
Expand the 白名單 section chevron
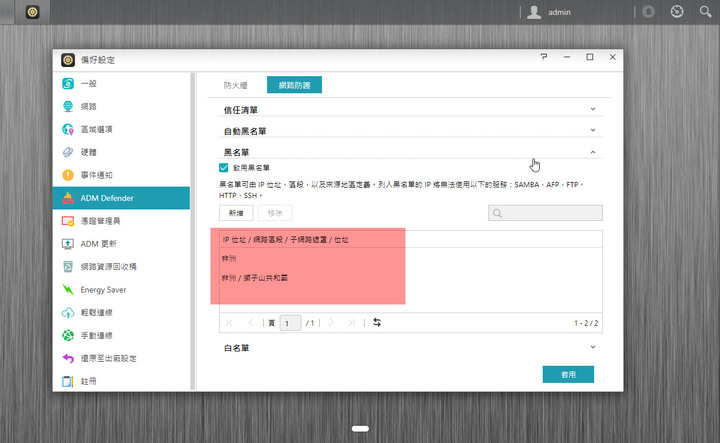coord(593,347)
